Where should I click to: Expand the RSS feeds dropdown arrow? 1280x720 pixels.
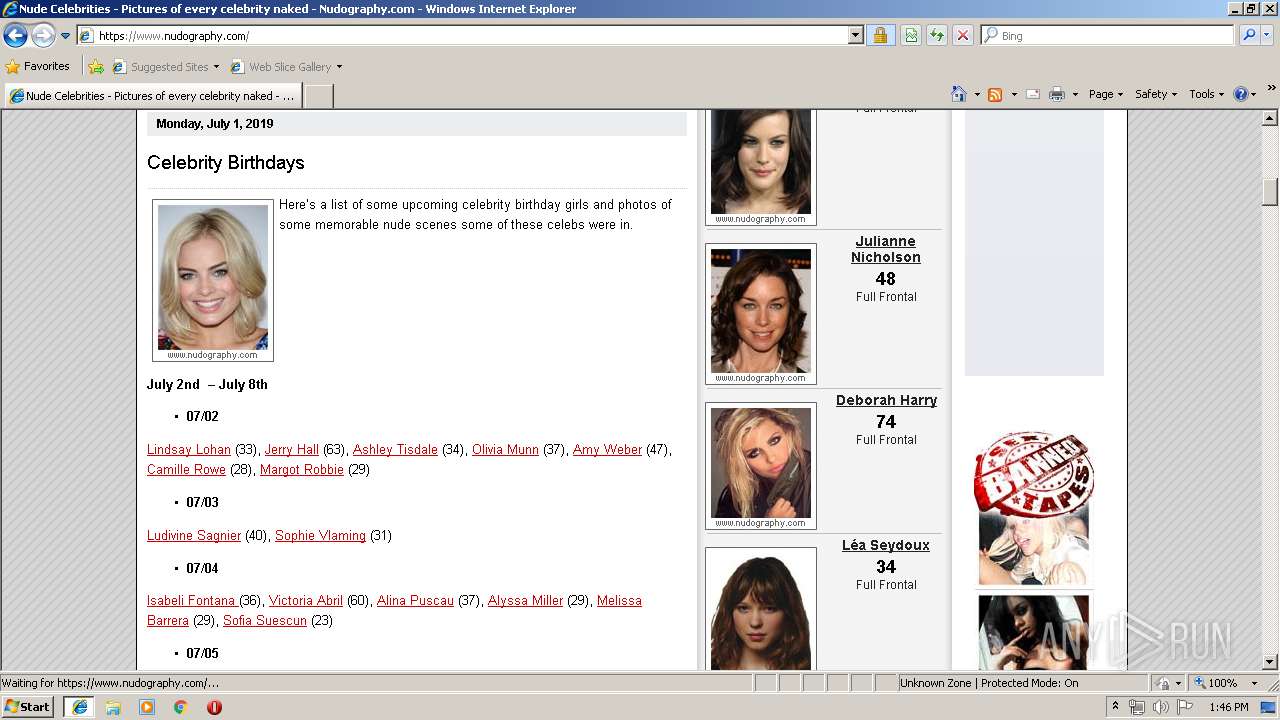[x=1013, y=94]
